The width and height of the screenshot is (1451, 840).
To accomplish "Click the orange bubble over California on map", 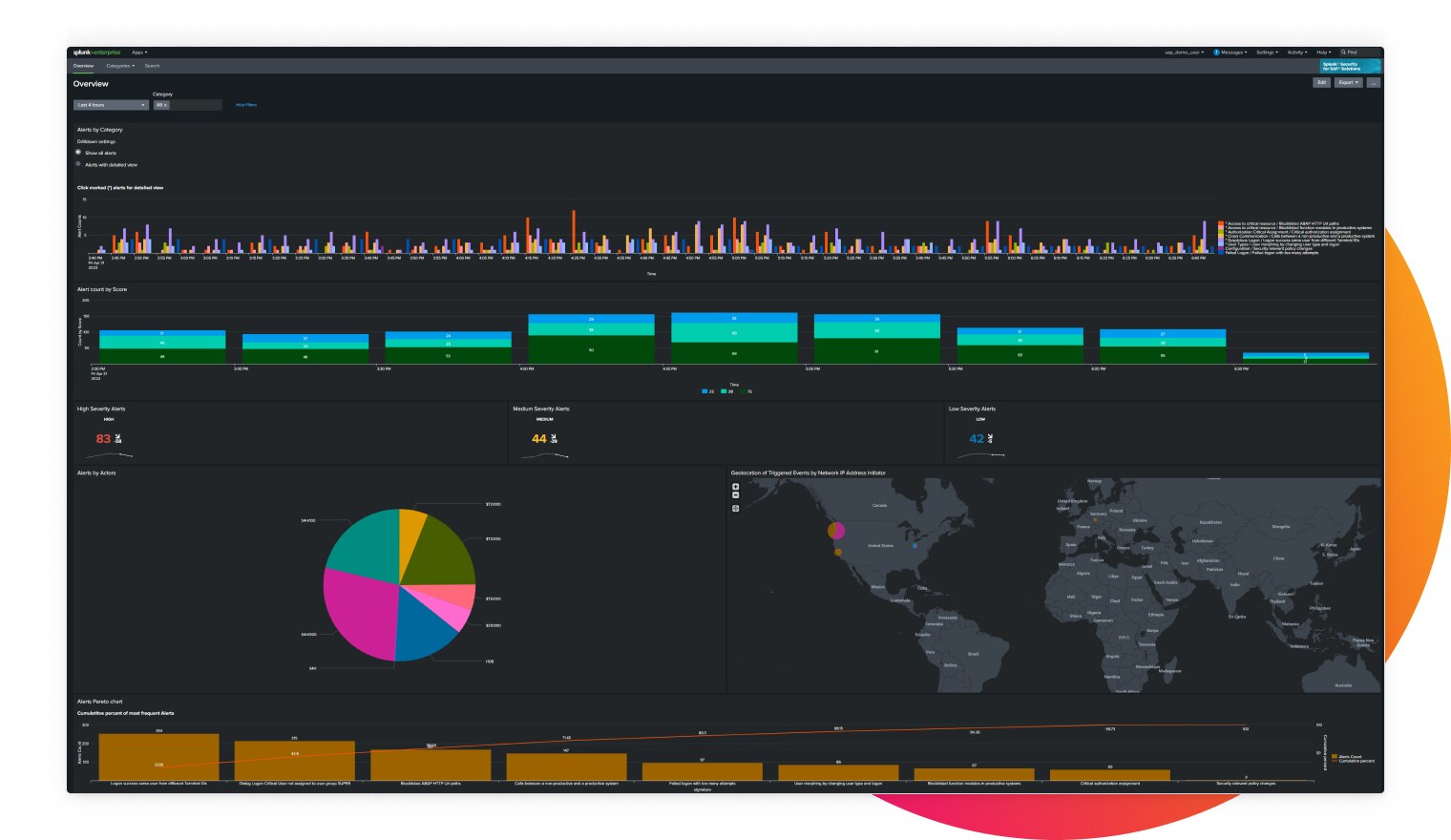I will 838,551.
